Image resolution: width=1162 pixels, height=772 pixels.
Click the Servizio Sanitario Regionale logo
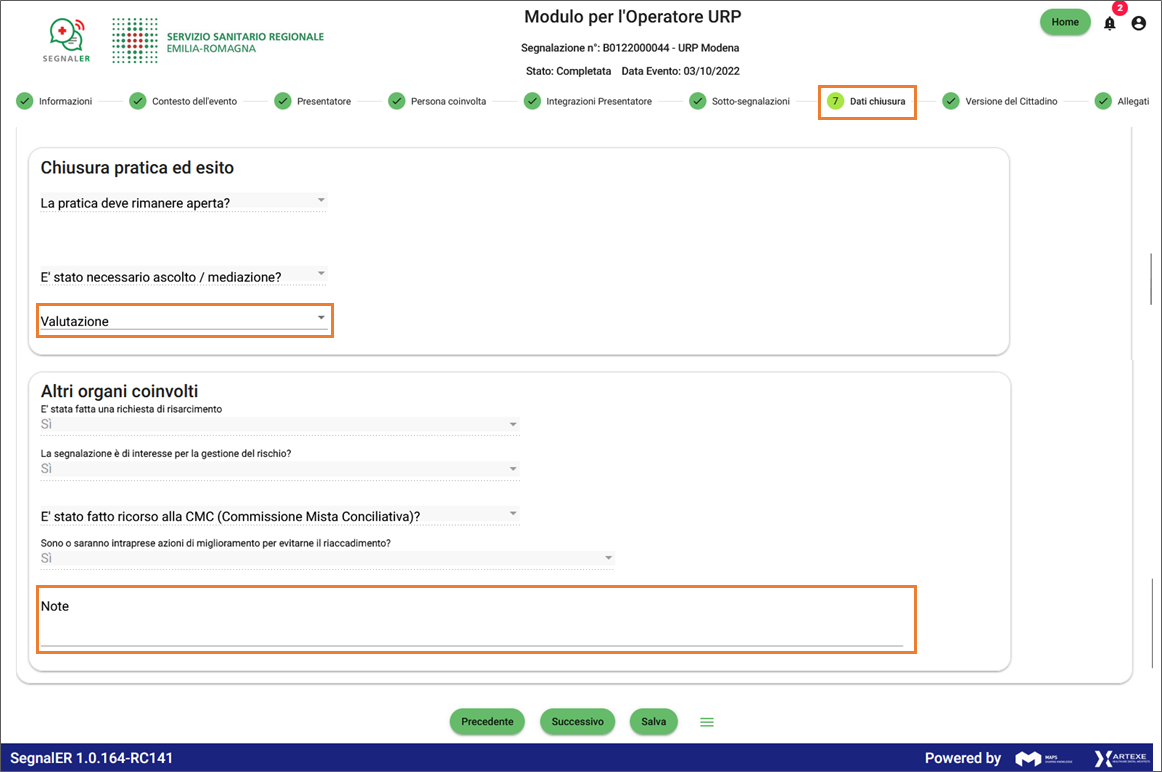(x=218, y=41)
